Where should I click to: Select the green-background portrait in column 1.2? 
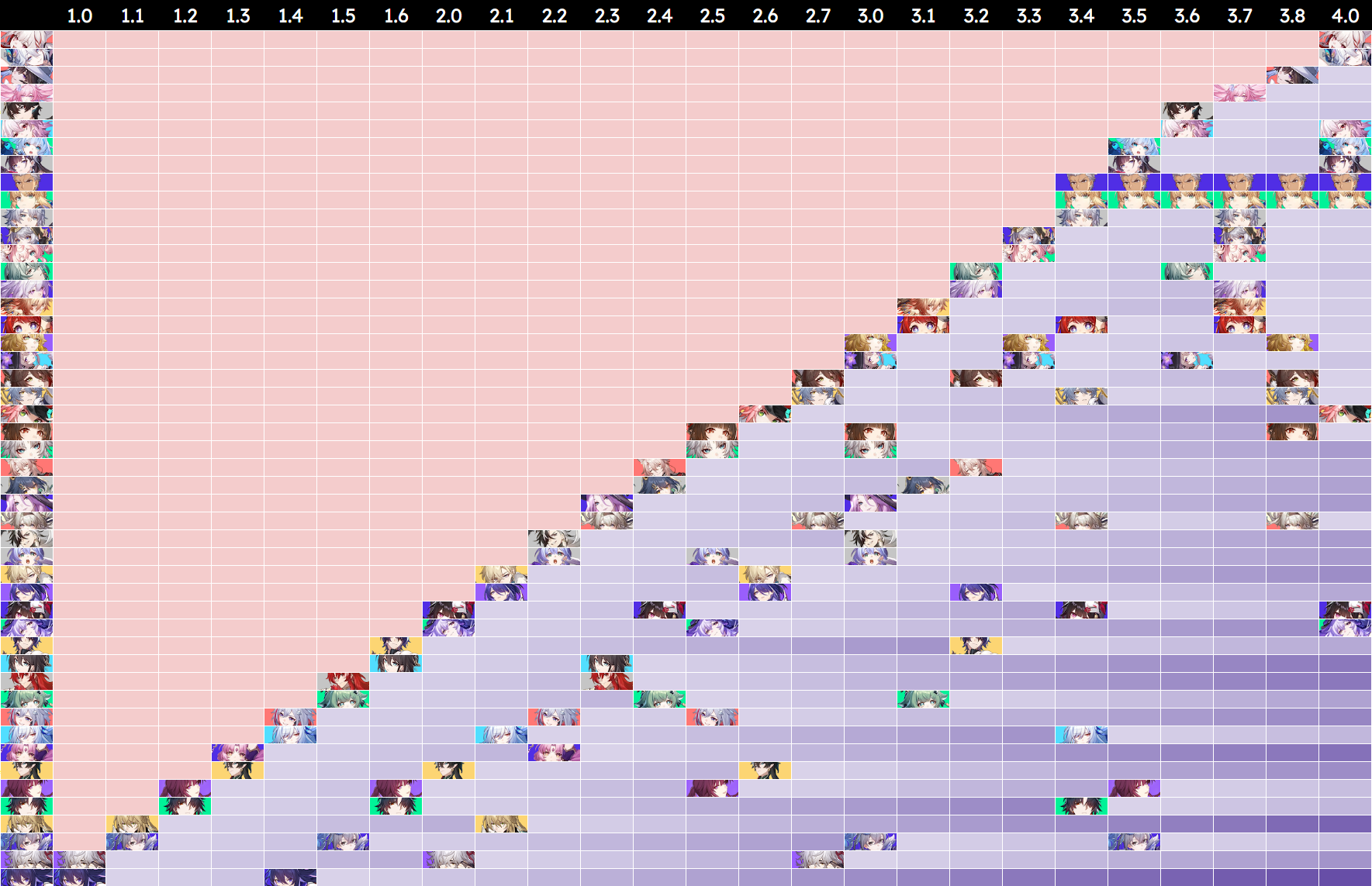pos(185,806)
